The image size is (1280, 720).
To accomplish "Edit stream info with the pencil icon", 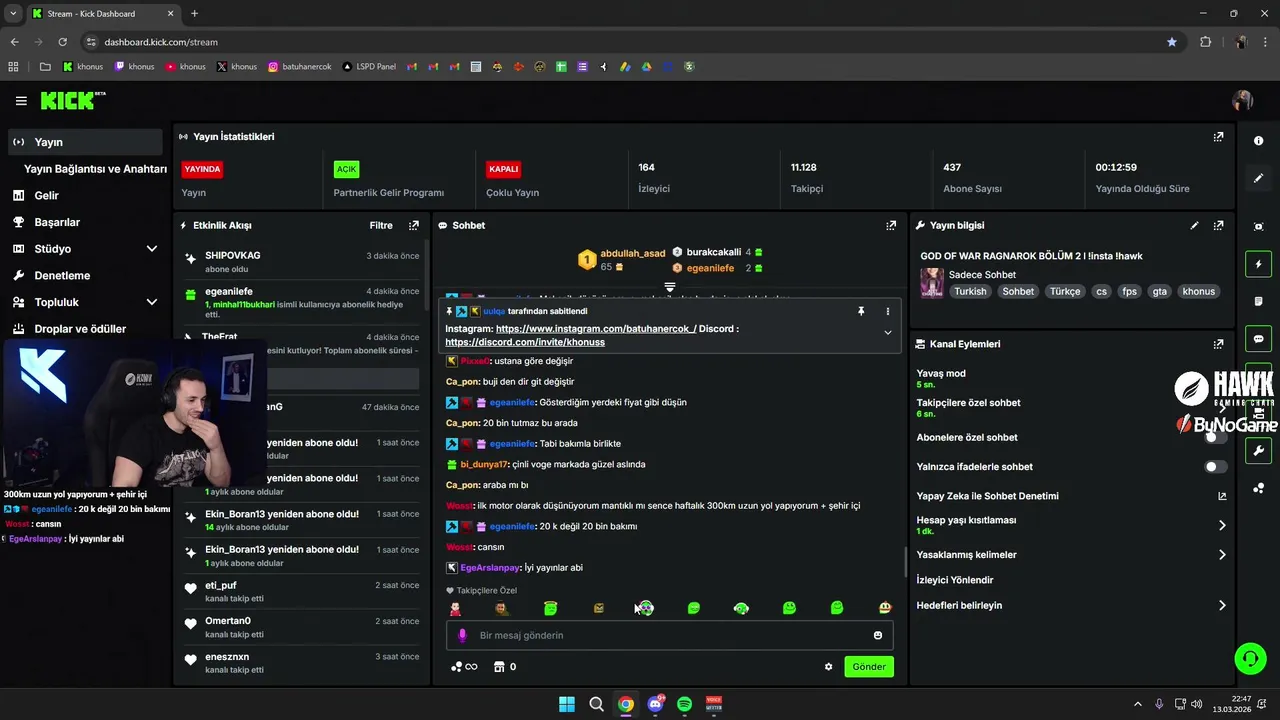I will pos(1194,226).
